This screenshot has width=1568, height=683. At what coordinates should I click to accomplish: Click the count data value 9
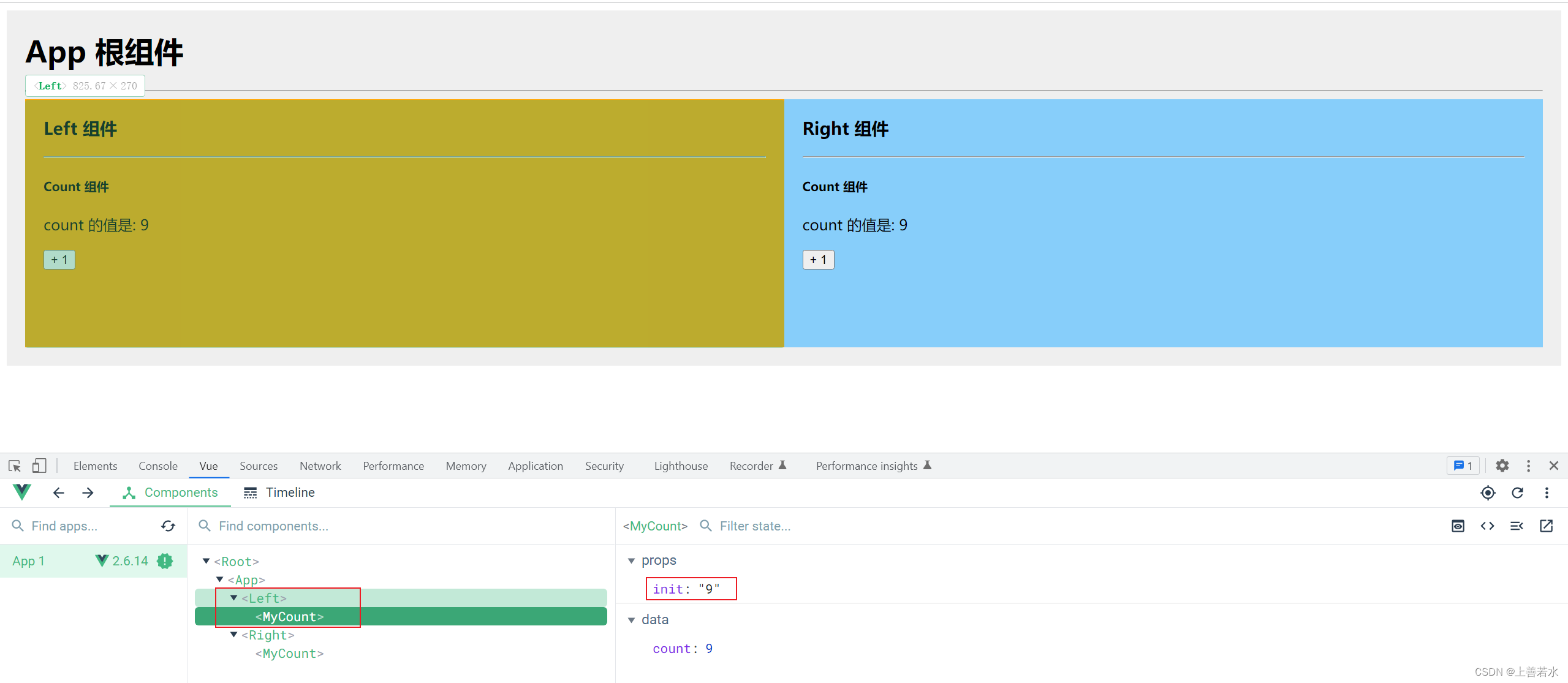point(709,649)
